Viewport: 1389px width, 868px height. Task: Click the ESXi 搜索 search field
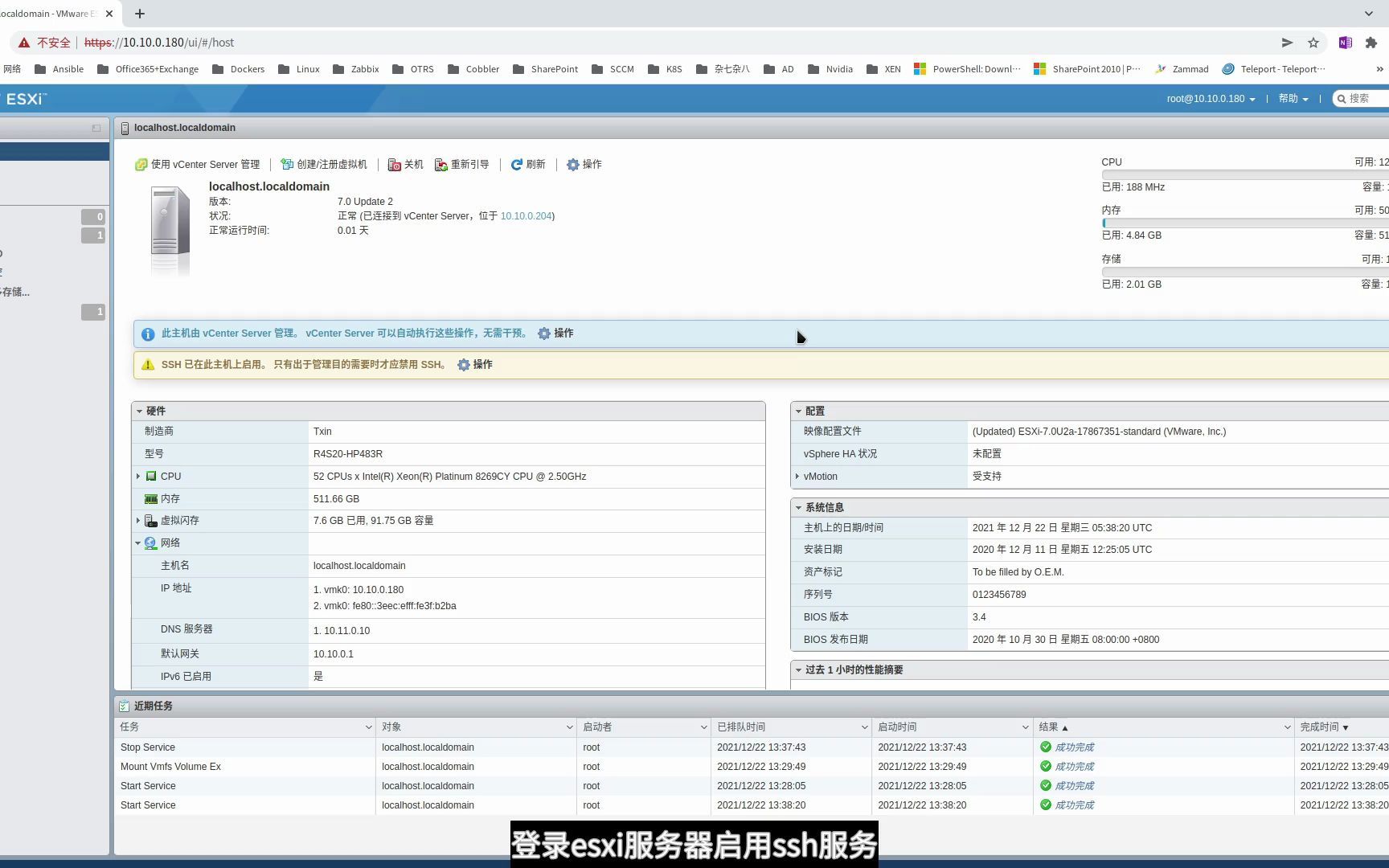coord(1362,99)
